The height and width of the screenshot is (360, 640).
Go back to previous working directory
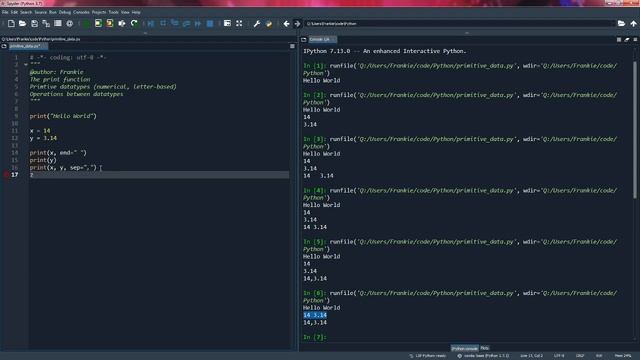[286, 24]
